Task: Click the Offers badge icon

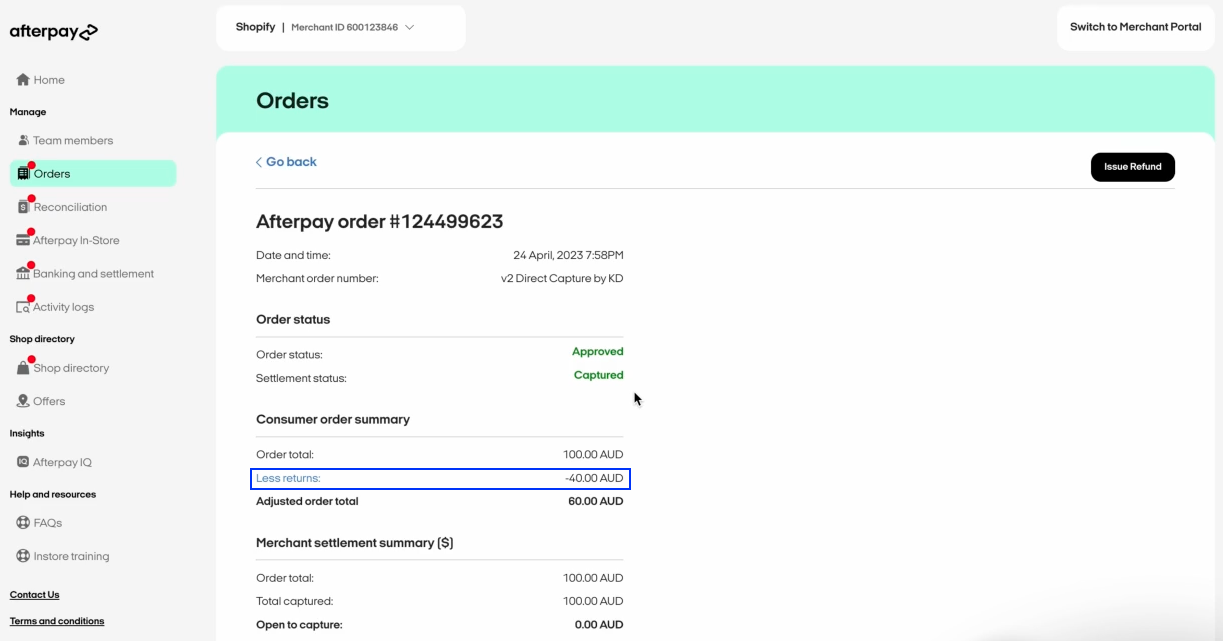Action: [x=23, y=401]
